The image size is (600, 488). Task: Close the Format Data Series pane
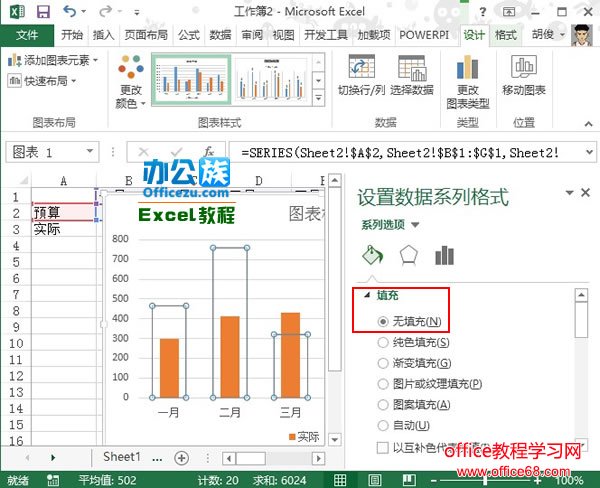585,193
